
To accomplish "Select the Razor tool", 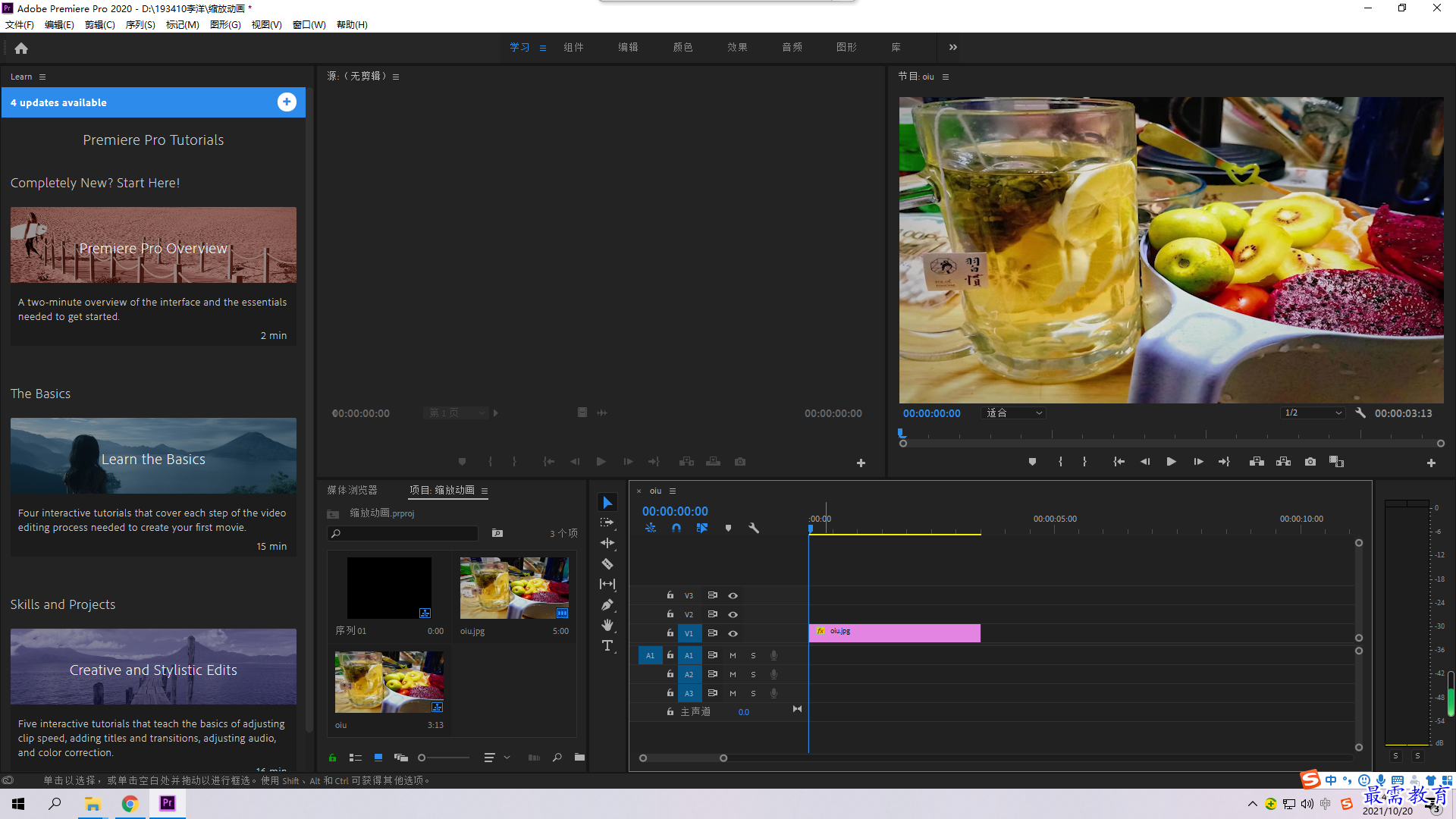I will [607, 563].
